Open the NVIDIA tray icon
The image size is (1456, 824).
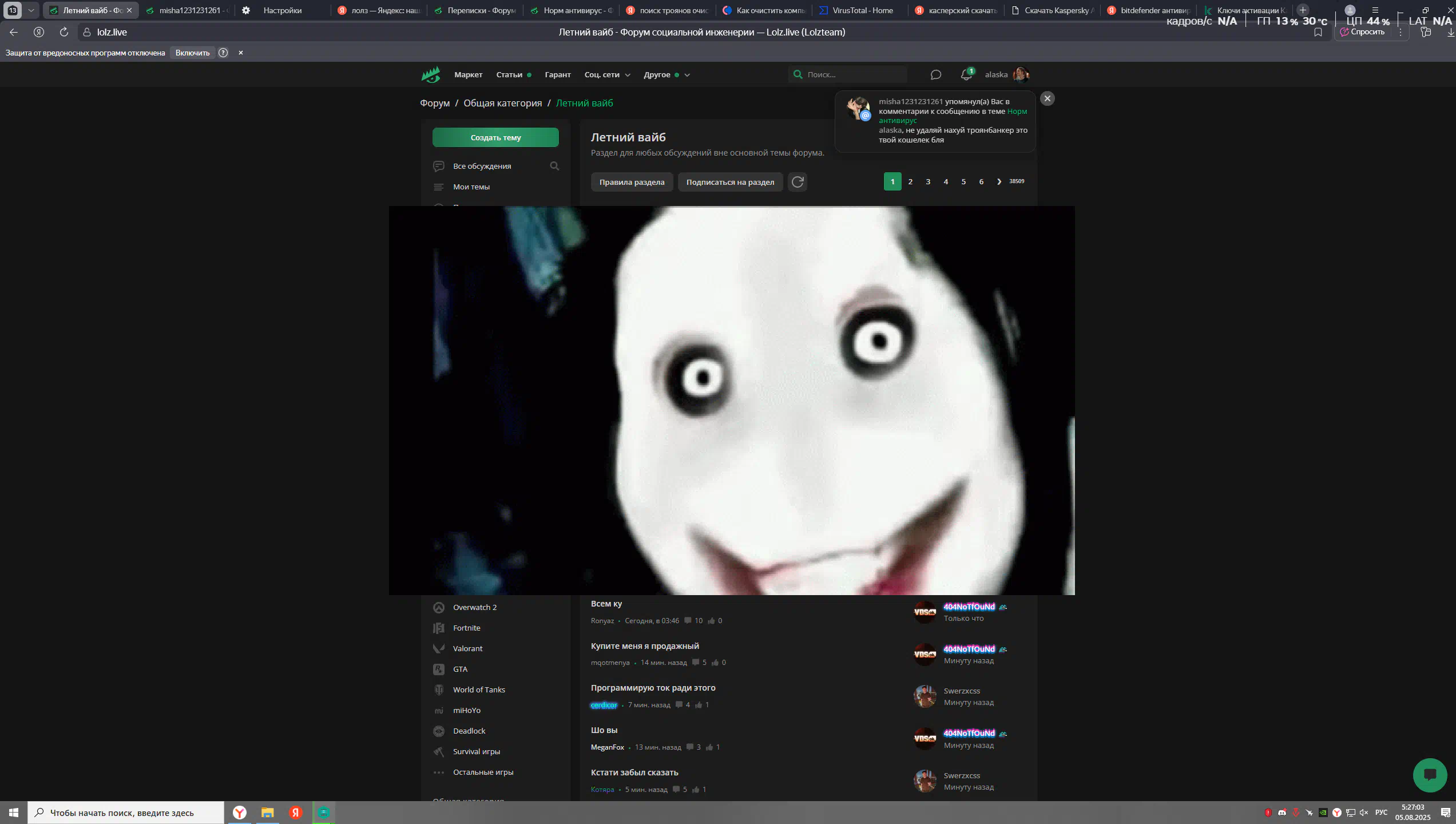(1323, 813)
